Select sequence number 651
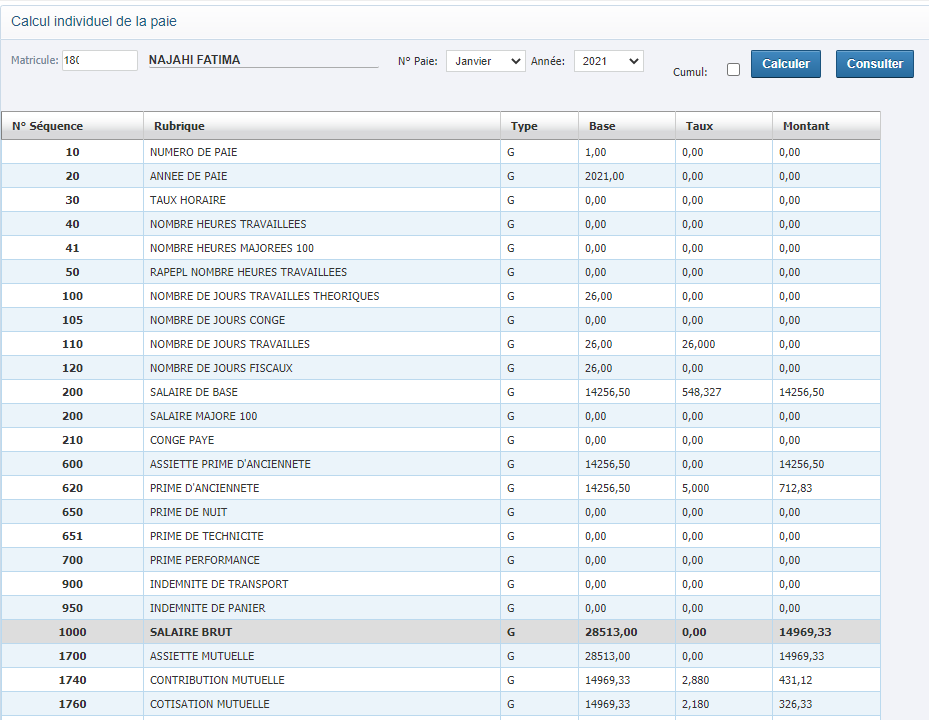Screen dimensions: 929x721 [72, 536]
